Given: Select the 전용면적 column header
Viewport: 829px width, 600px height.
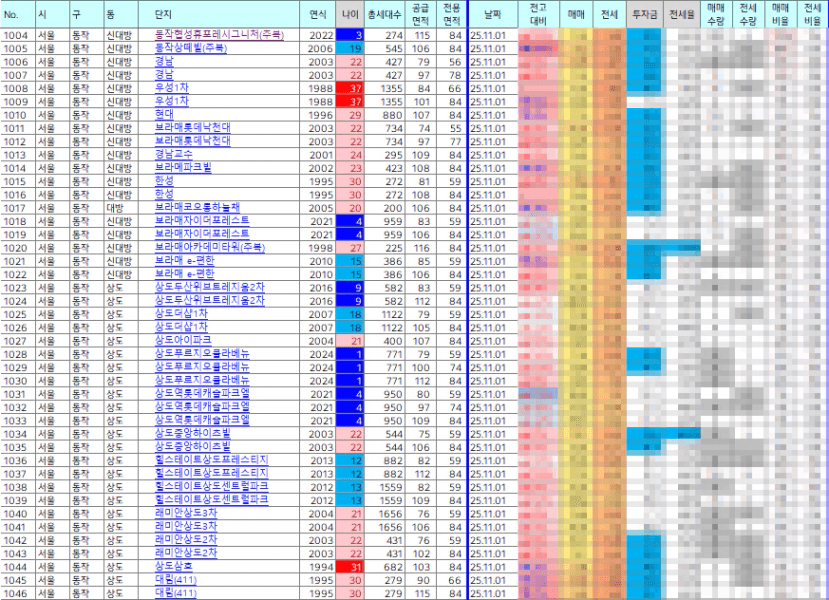Looking at the screenshot, I should click(451, 14).
